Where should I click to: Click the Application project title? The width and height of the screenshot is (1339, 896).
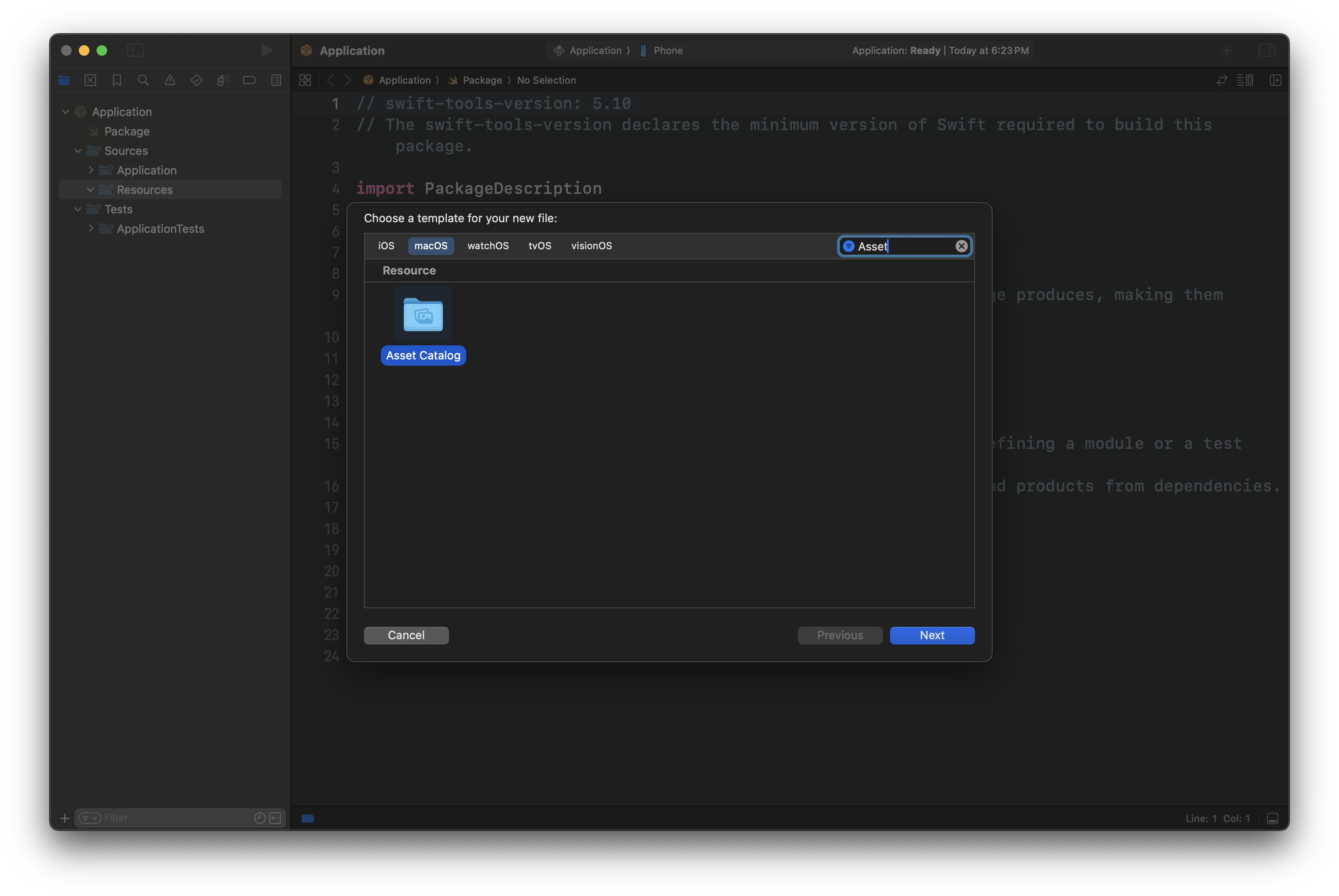click(x=352, y=50)
